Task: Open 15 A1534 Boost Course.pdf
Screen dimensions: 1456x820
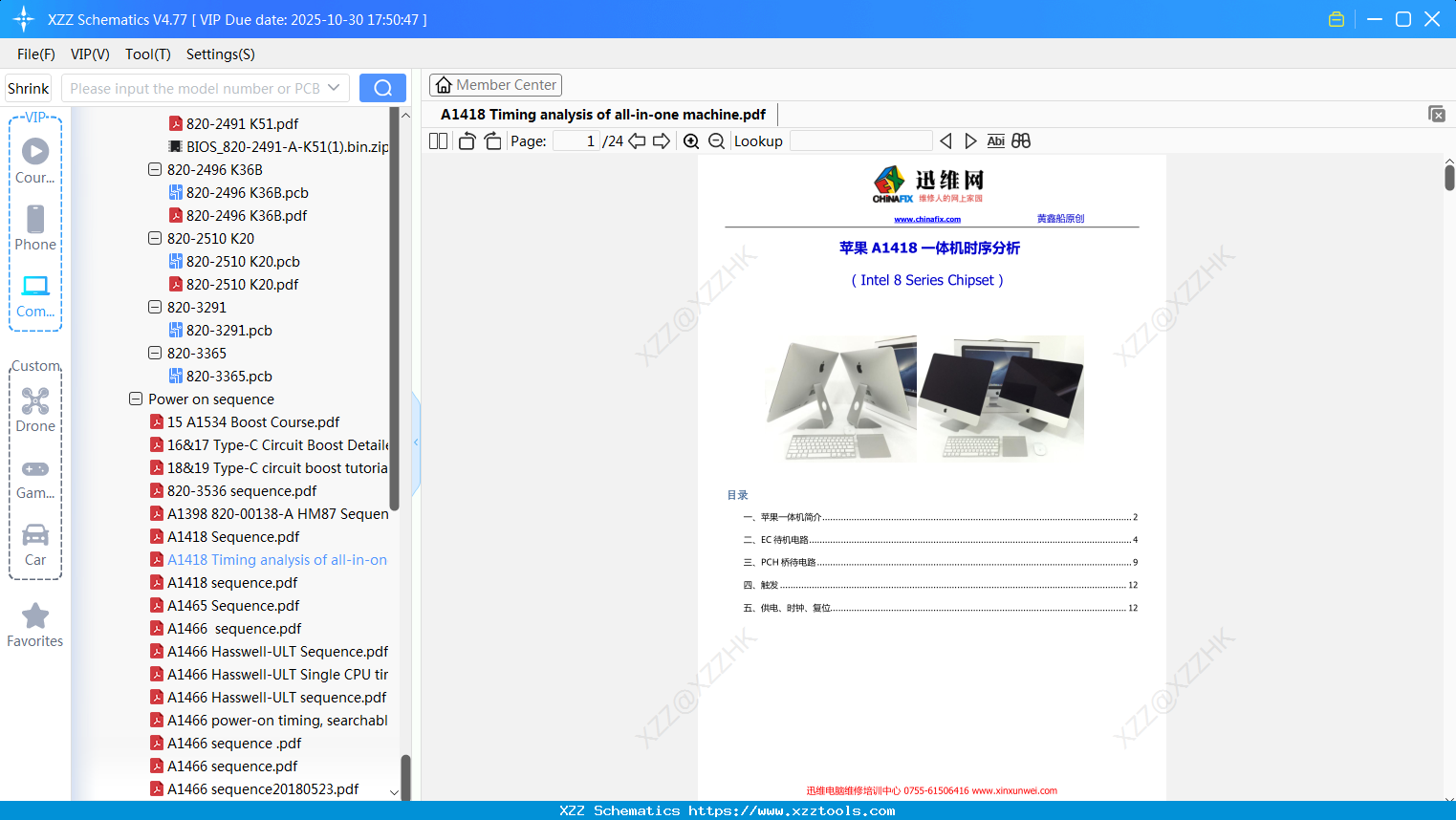Action: coord(245,422)
